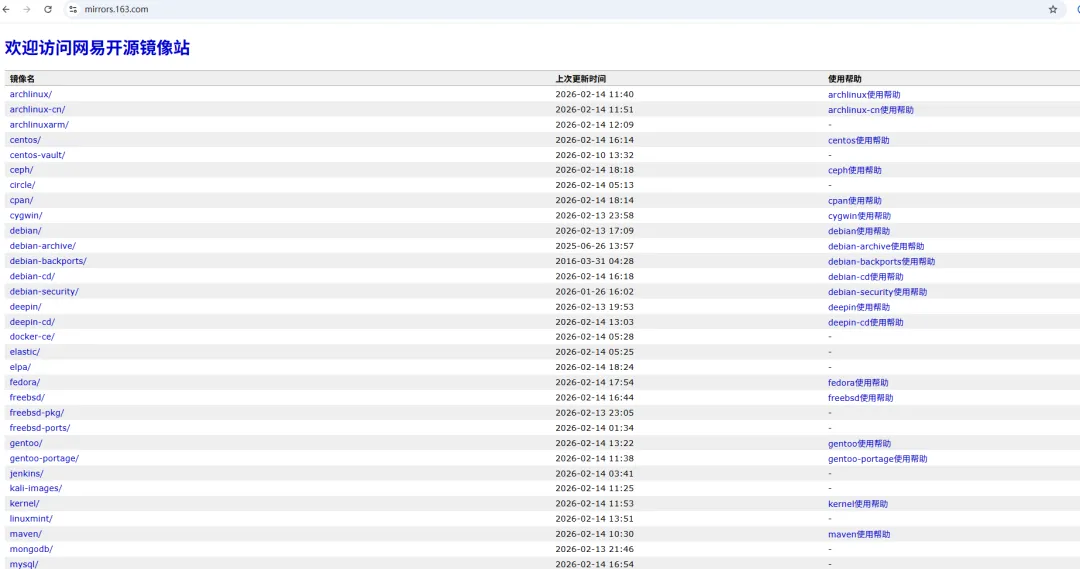This screenshot has height=569, width=1080.
Task: Open gentoo-portage使用帮助 help link
Action: click(x=878, y=458)
